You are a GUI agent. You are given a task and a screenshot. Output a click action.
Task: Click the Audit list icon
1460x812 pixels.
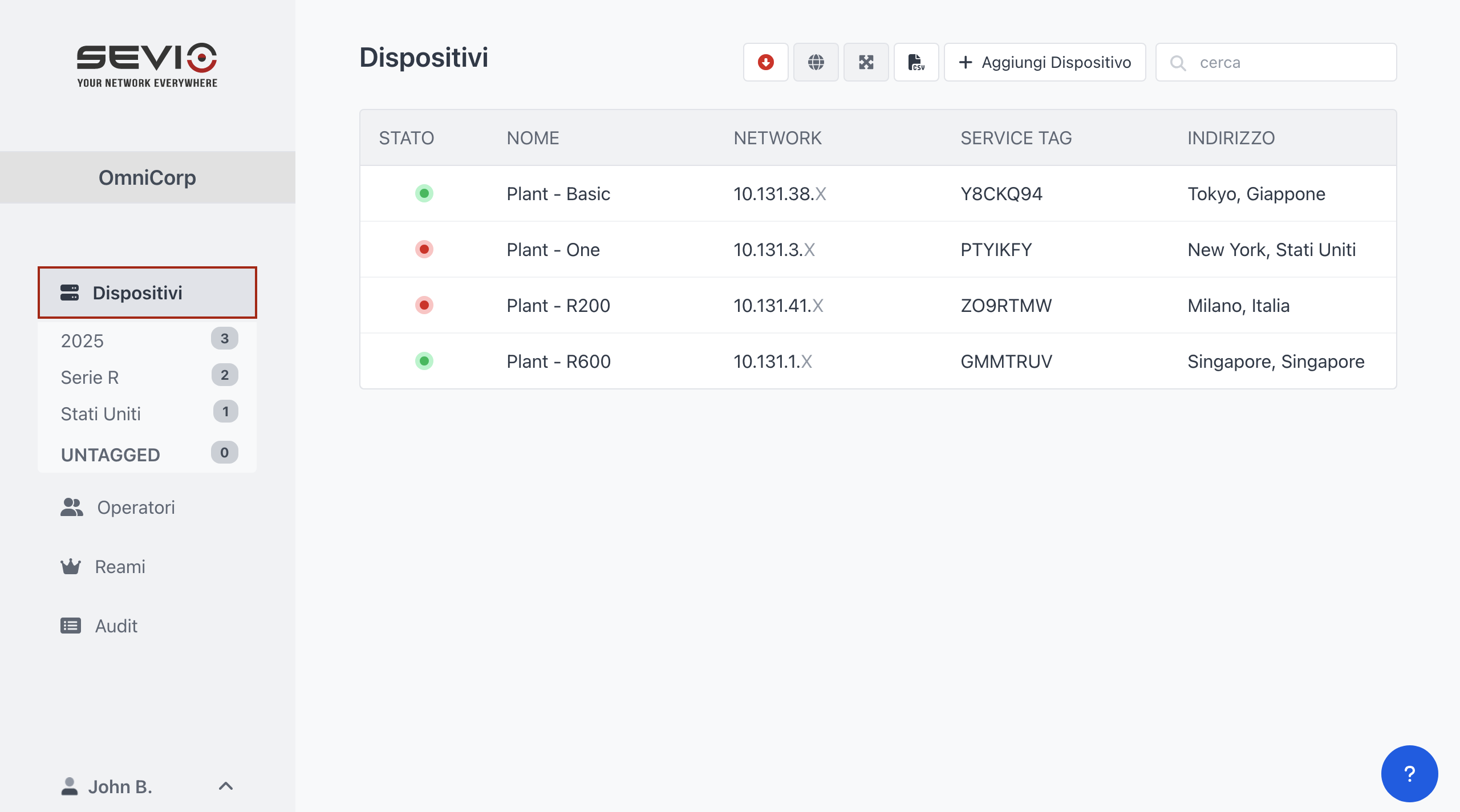pos(71,626)
